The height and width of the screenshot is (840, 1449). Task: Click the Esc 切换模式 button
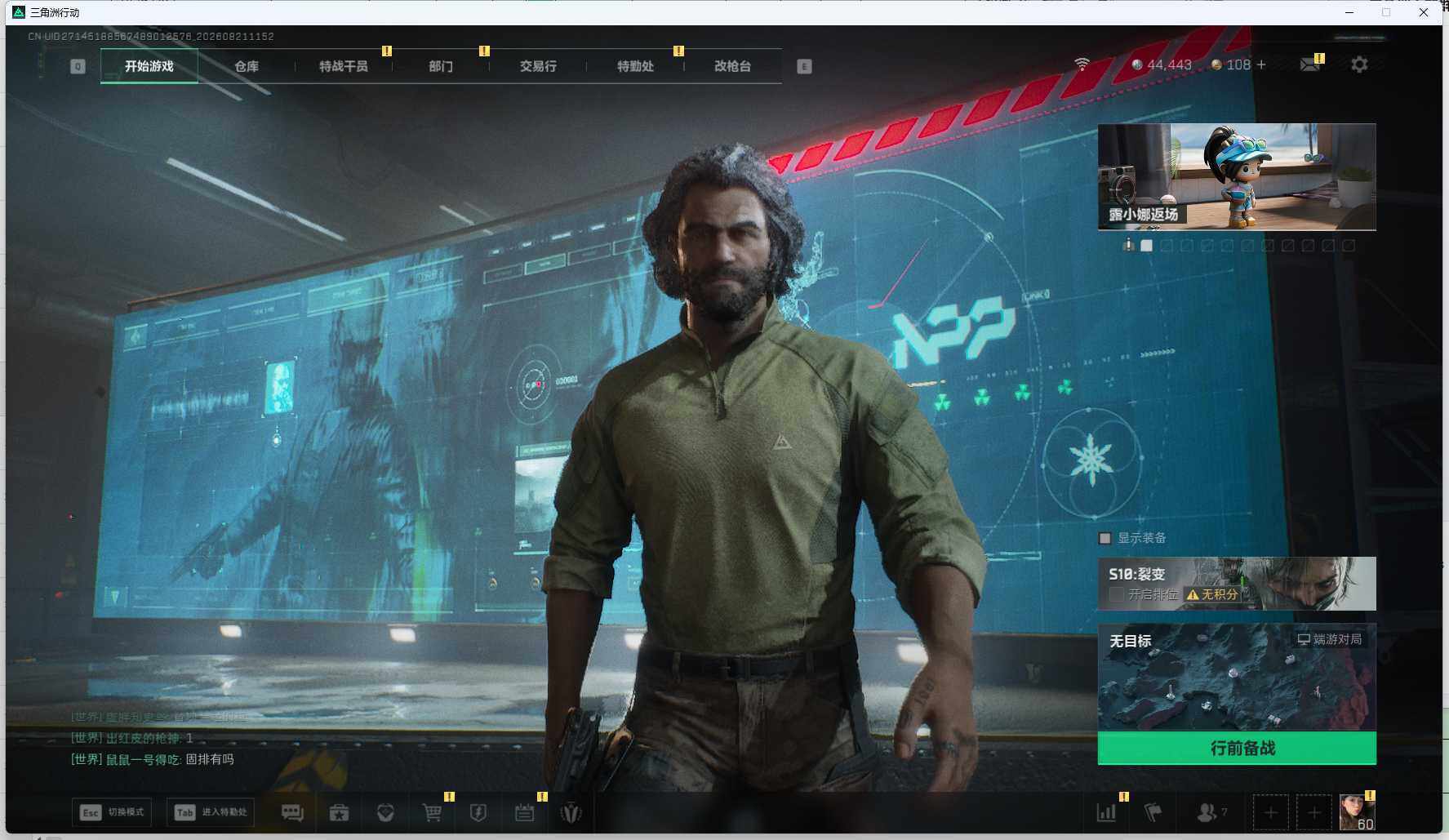tap(112, 812)
